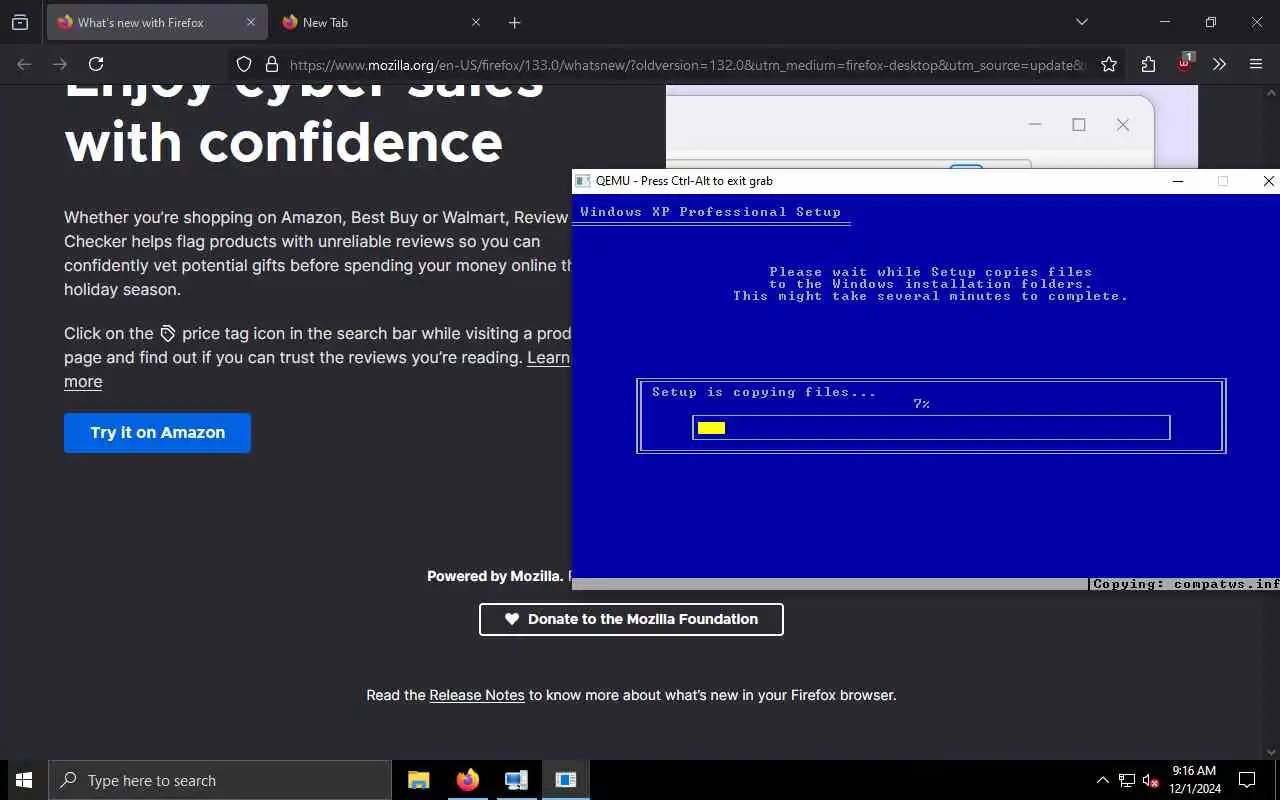The image size is (1280, 800).
Task: Reload the current Firefox page
Action: click(x=96, y=64)
